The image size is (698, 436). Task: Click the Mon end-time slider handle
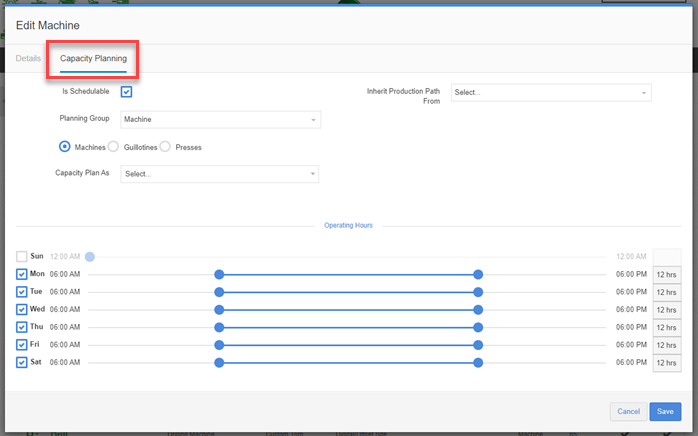click(478, 274)
